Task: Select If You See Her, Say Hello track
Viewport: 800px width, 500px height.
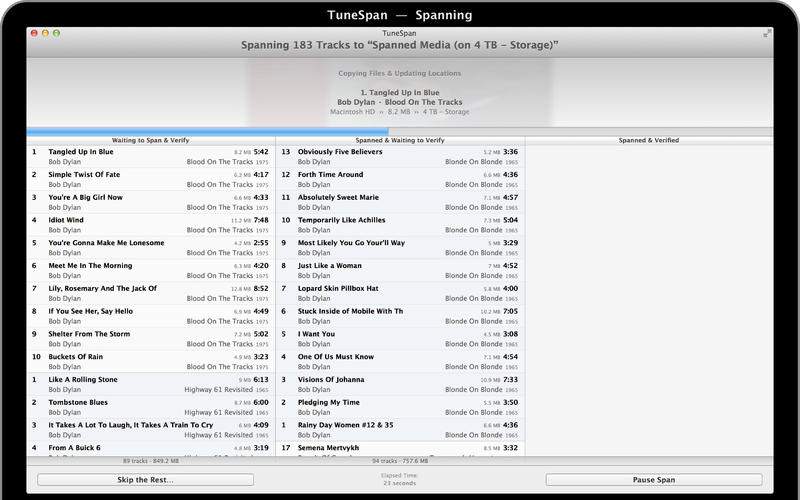Action: (x=151, y=316)
